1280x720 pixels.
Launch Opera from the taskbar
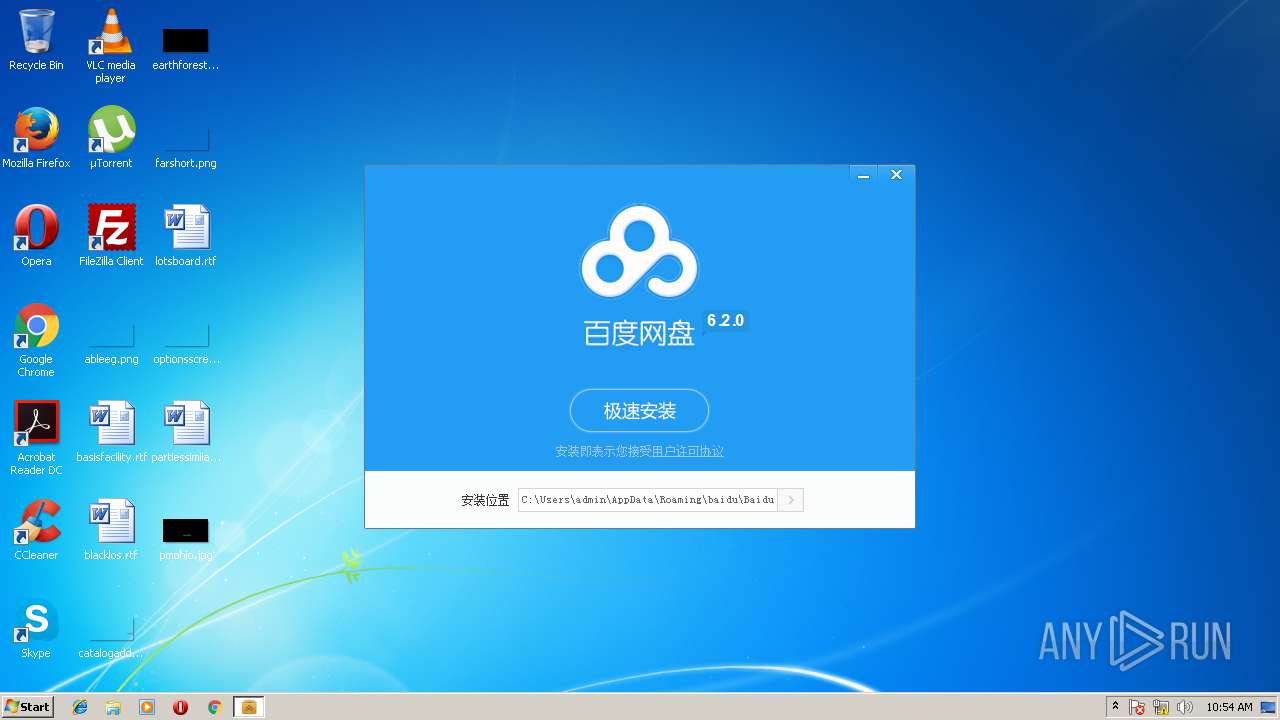tap(180, 707)
